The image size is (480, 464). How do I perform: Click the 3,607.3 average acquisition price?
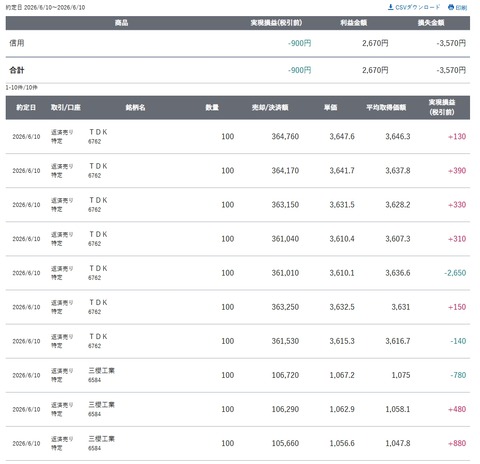(x=398, y=239)
